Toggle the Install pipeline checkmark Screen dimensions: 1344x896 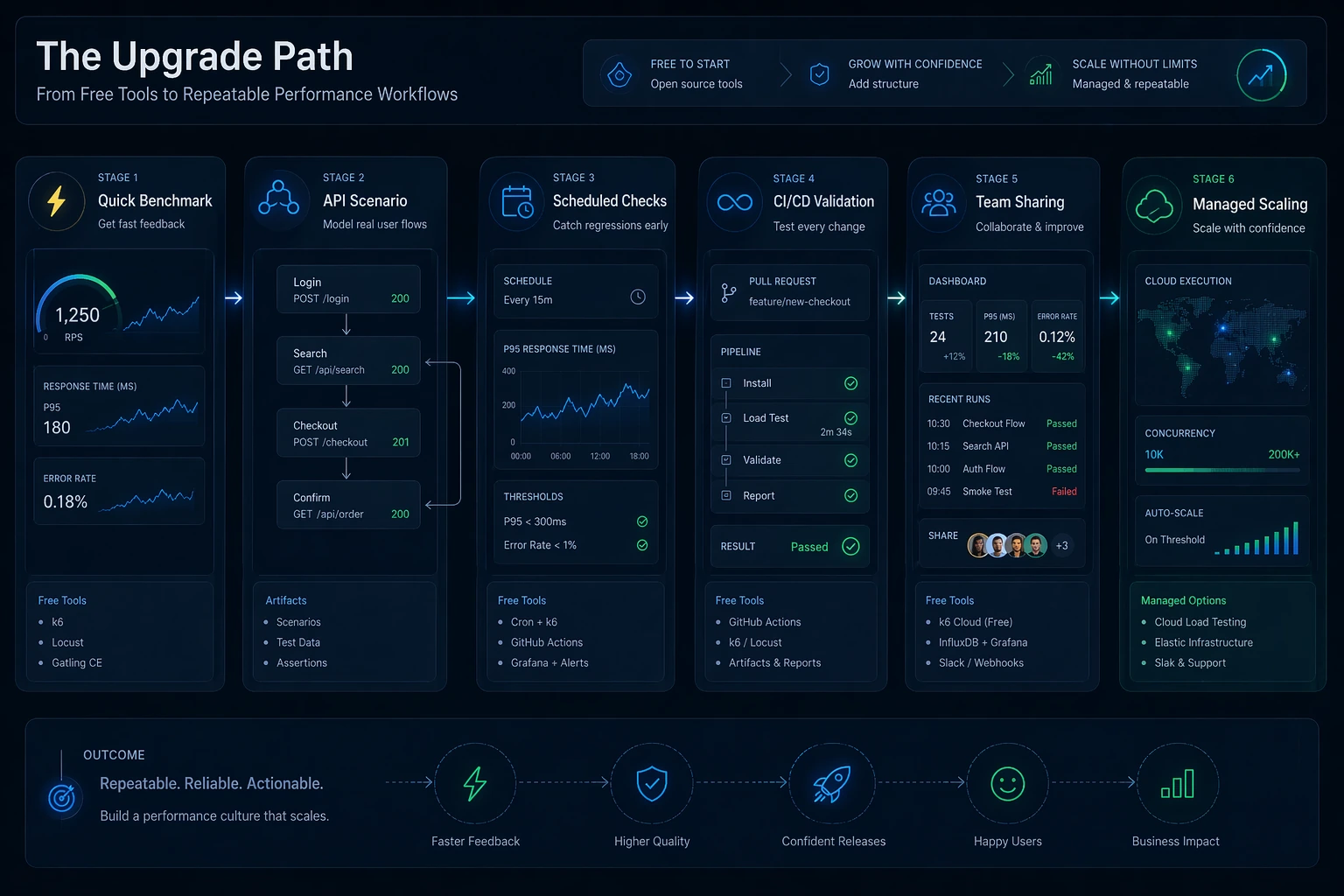[x=850, y=383]
